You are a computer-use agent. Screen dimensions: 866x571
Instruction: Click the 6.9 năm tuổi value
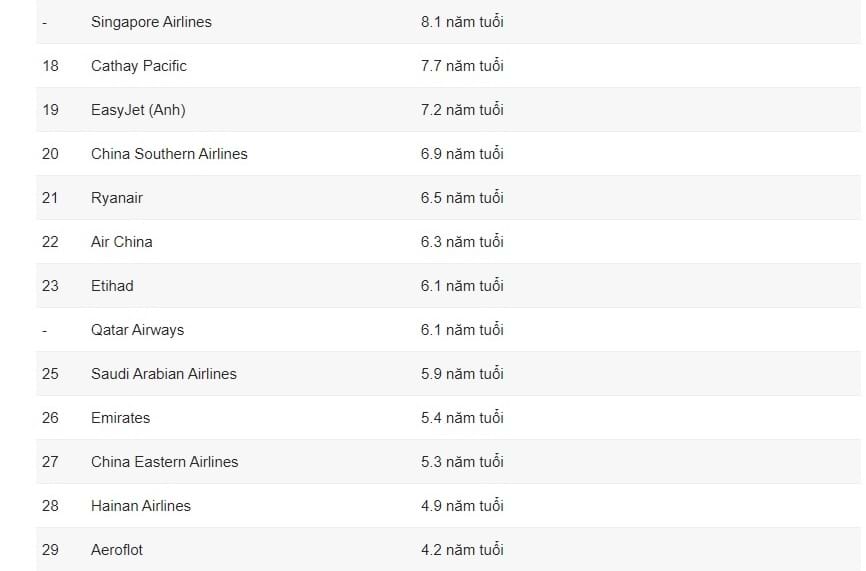[x=462, y=154]
